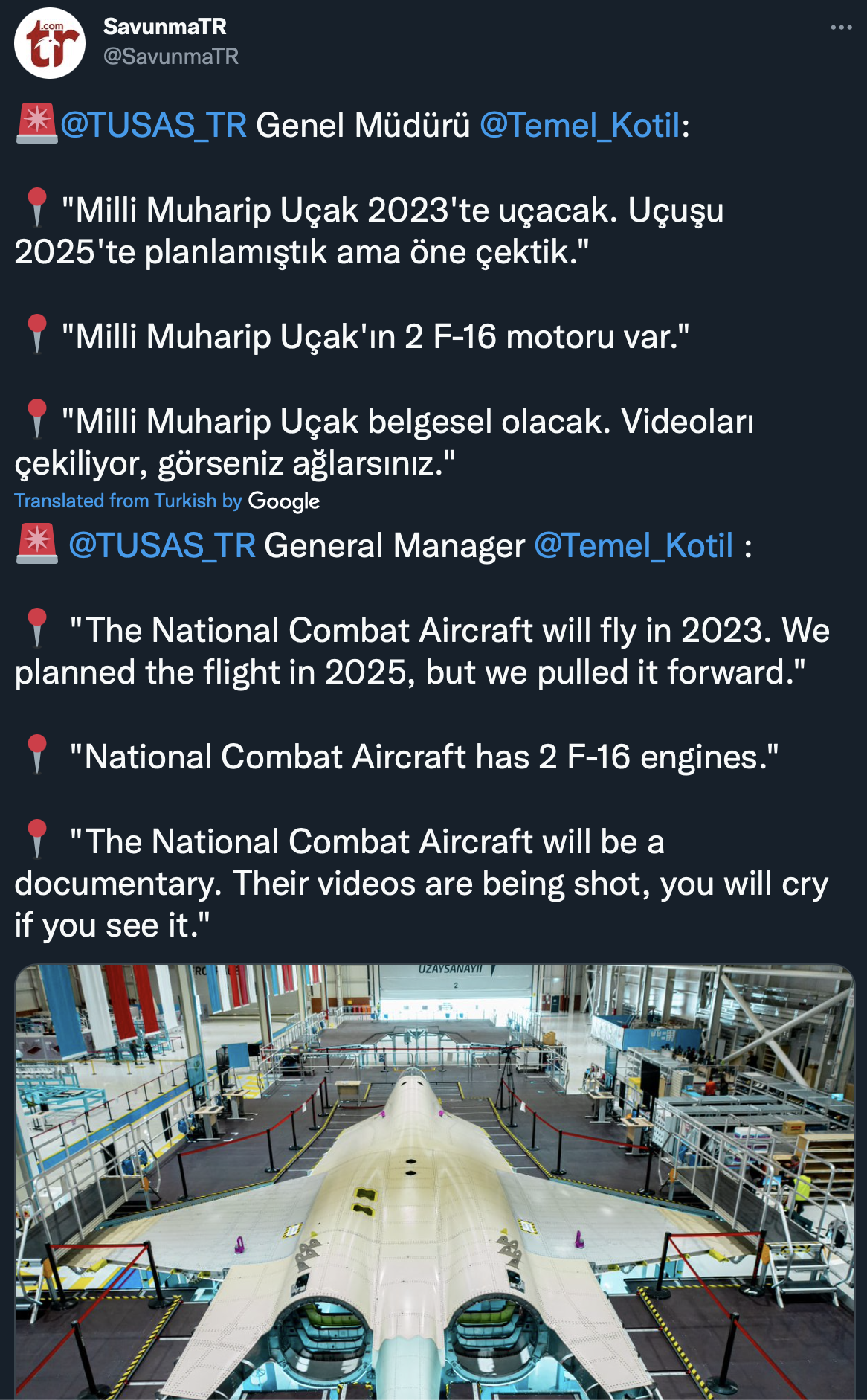Click pushpin beside "has 2 F-16 engines" quote
867x1400 pixels.
click(36, 754)
